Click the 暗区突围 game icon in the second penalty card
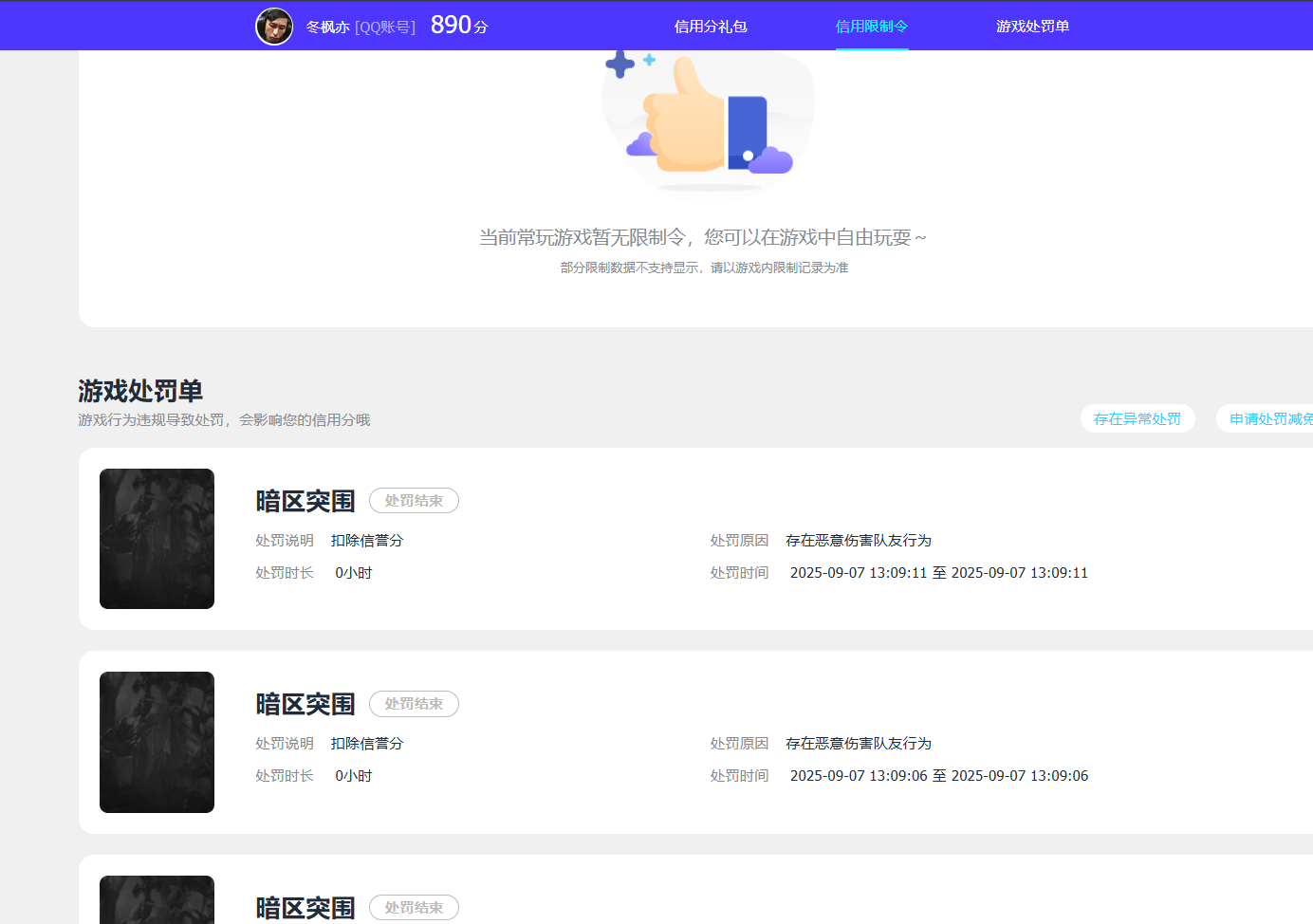Image resolution: width=1313 pixels, height=924 pixels. pos(157,741)
